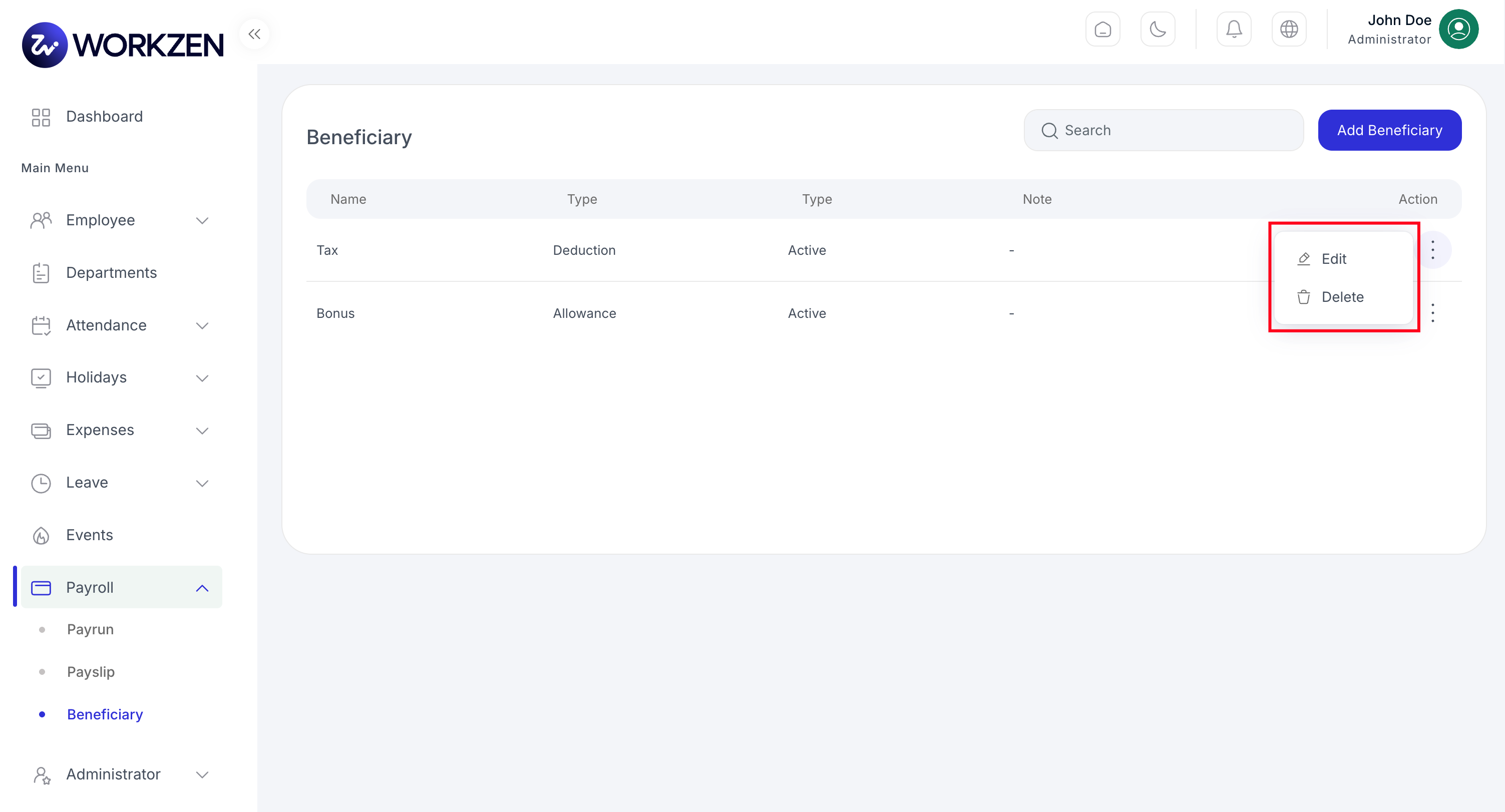Click the Administrator user-star icon

click(42, 775)
